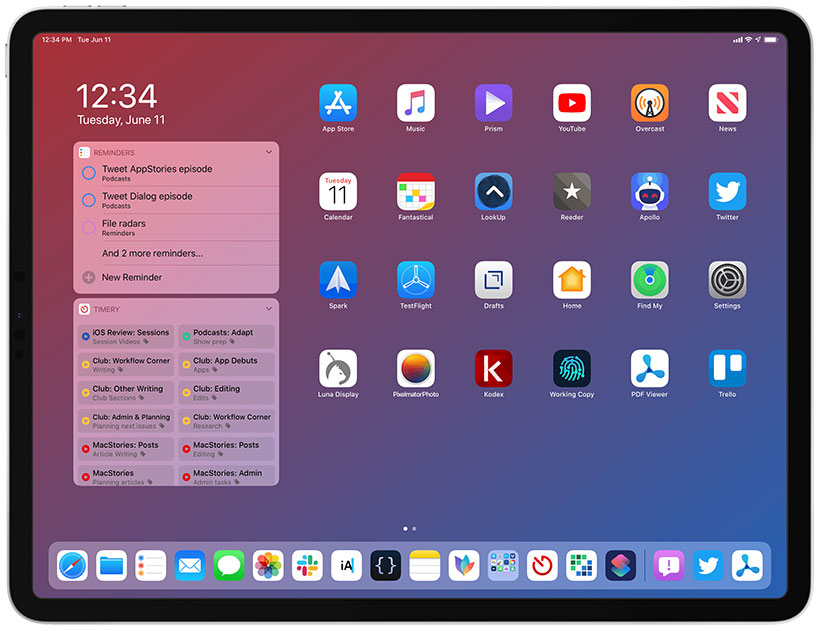Open the News app
Viewport: 820px width, 631px height.
tap(727, 102)
